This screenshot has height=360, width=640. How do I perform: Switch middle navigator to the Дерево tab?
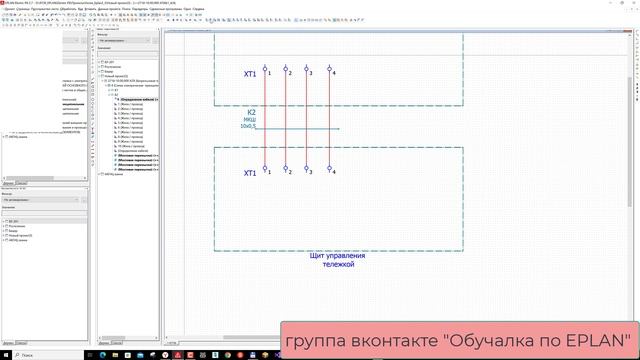click(104, 343)
